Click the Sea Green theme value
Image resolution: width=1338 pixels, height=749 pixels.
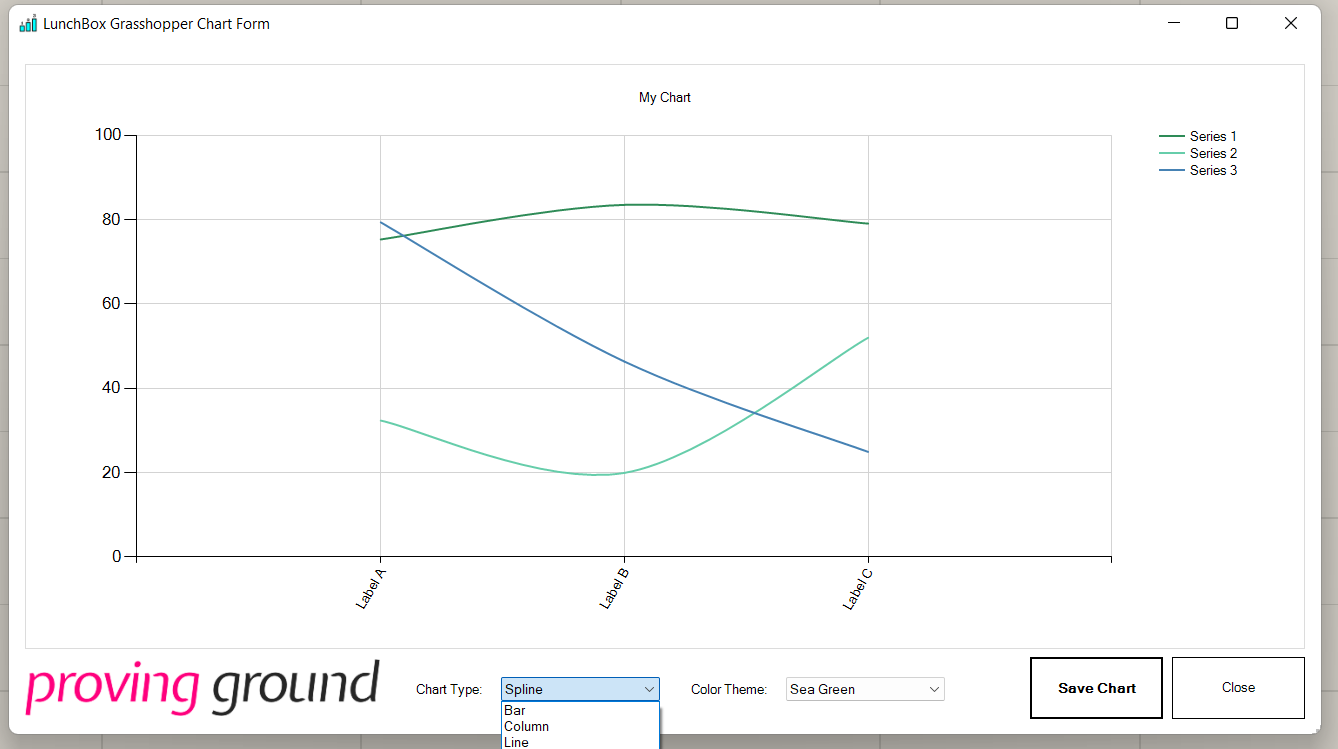tap(820, 689)
